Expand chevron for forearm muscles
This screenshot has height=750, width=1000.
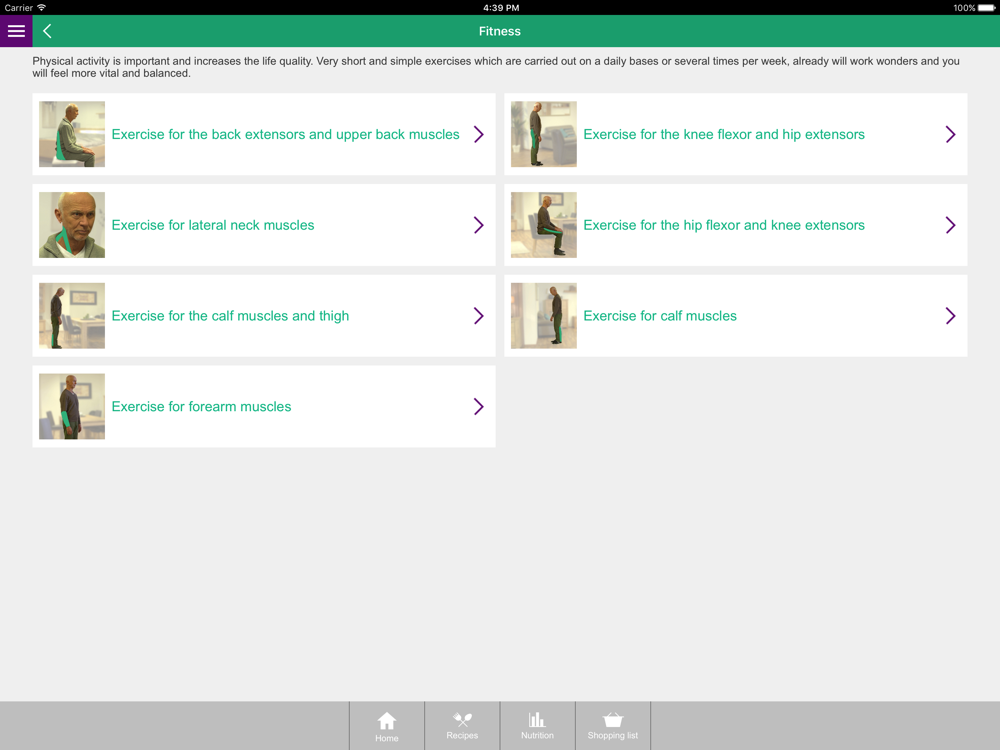coord(479,406)
